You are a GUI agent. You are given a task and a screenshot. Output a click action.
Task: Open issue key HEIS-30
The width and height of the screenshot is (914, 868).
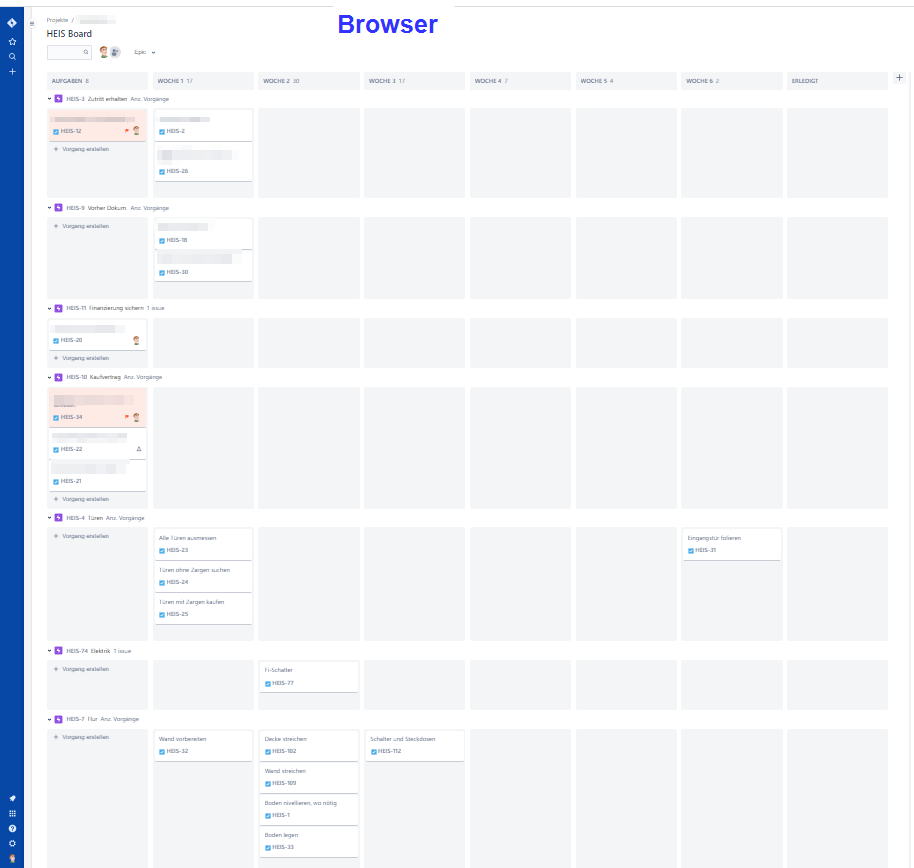[x=177, y=272]
